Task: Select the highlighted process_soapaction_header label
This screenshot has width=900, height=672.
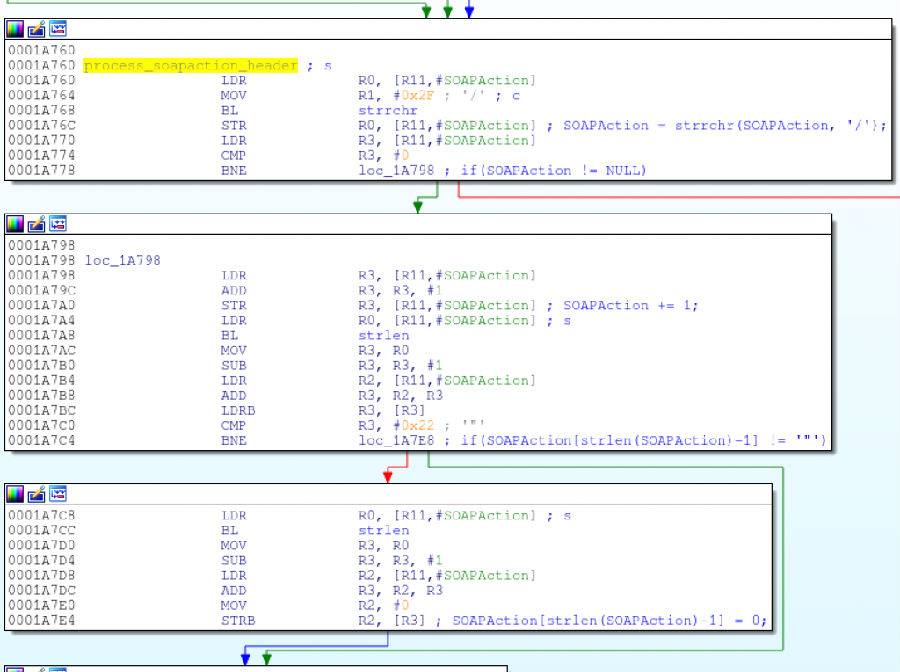Action: 191,65
